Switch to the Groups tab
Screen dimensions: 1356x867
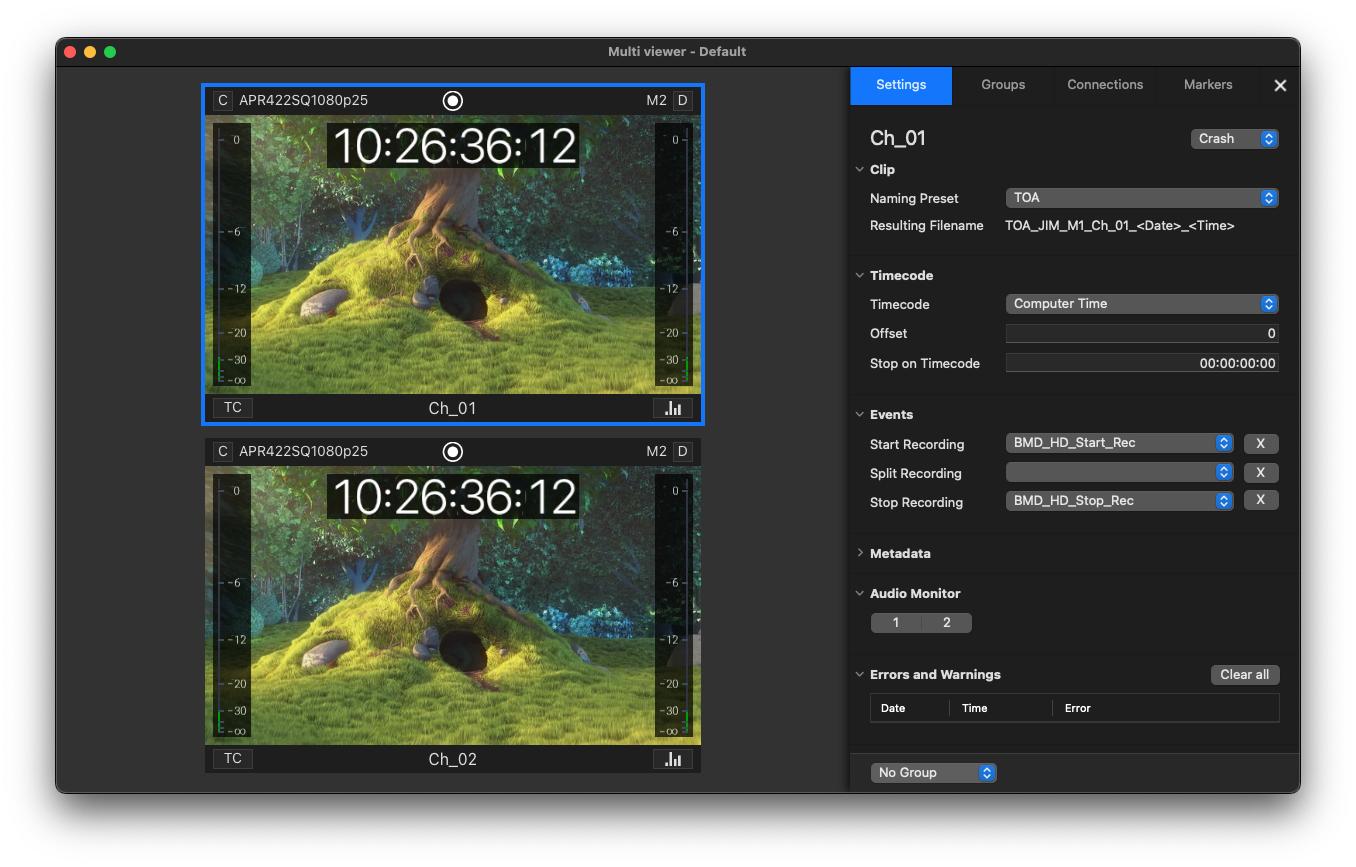click(x=1003, y=85)
